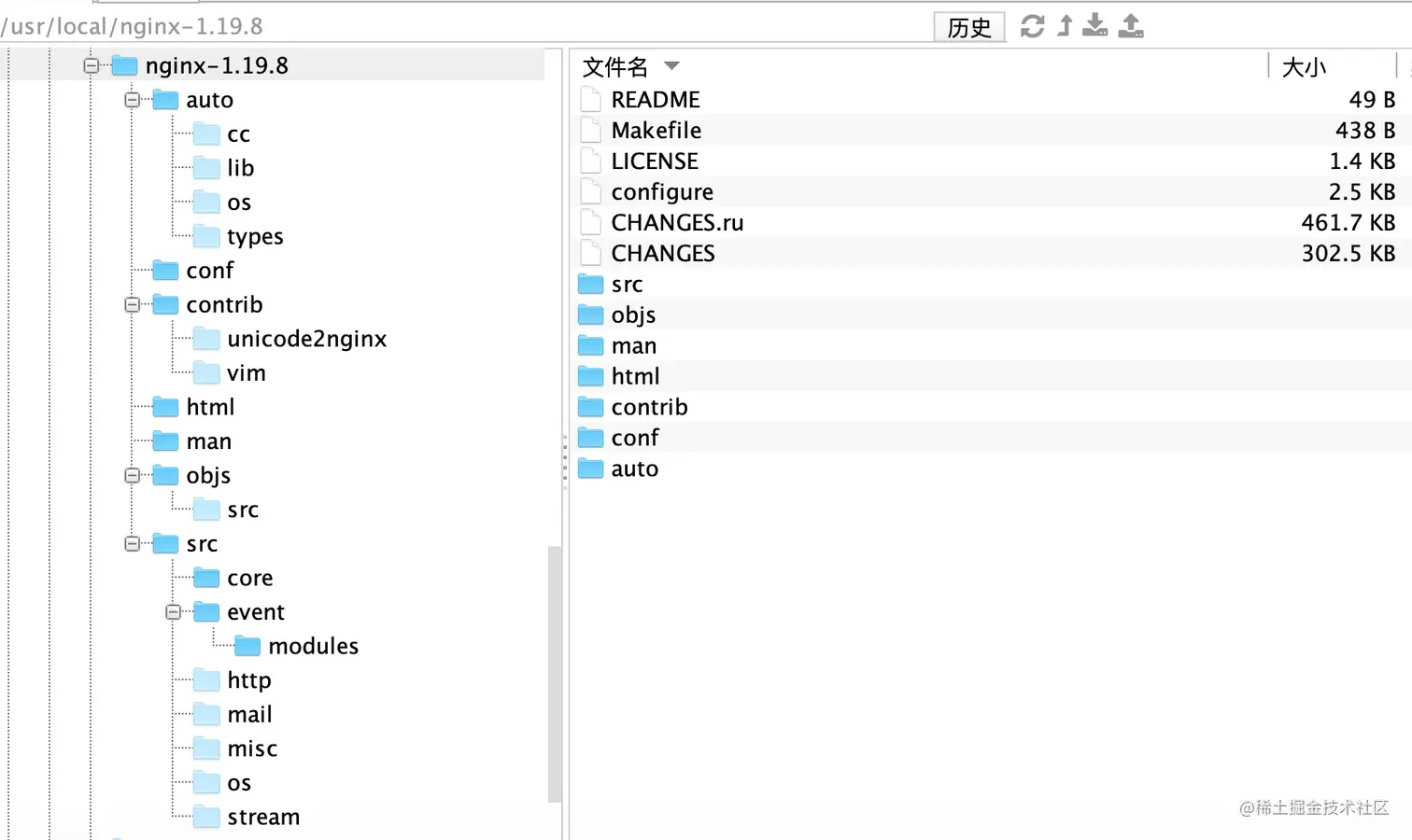Screen dimensions: 1412x840
Task: Collapse the src node in the tree
Action: click(x=132, y=543)
